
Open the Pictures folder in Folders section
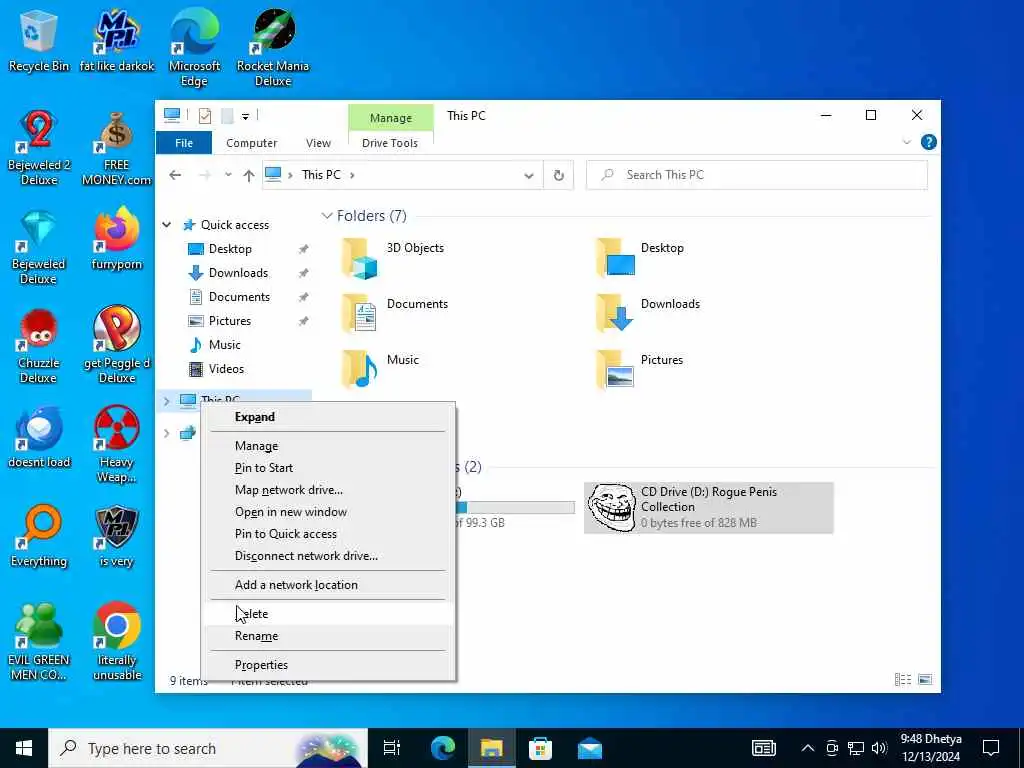coord(641,370)
